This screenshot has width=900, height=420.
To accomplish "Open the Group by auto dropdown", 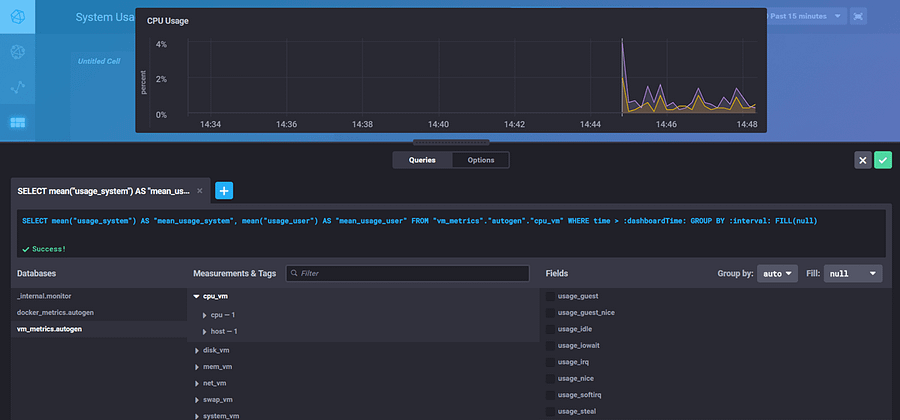I will (777, 273).
